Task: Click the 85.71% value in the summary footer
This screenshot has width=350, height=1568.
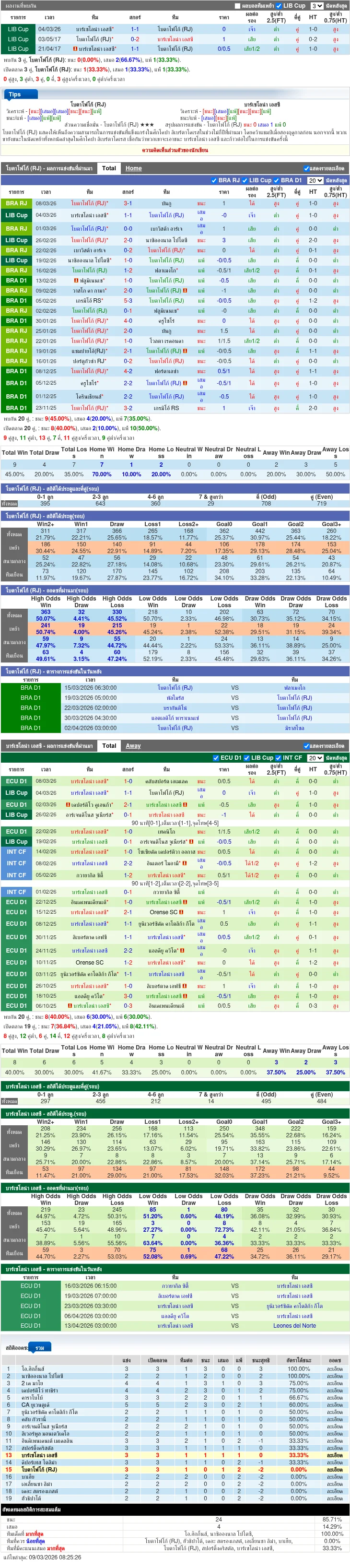Action: click(x=332, y=1519)
